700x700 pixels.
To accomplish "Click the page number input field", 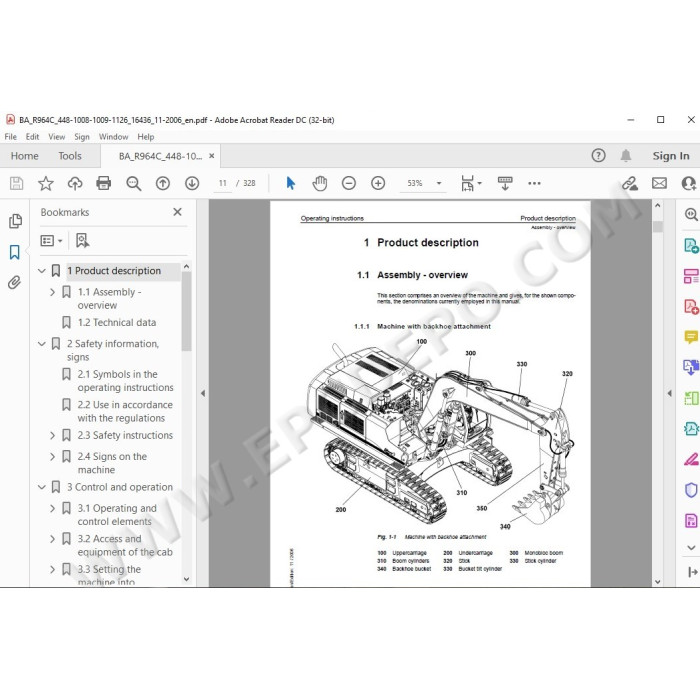I will [223, 183].
